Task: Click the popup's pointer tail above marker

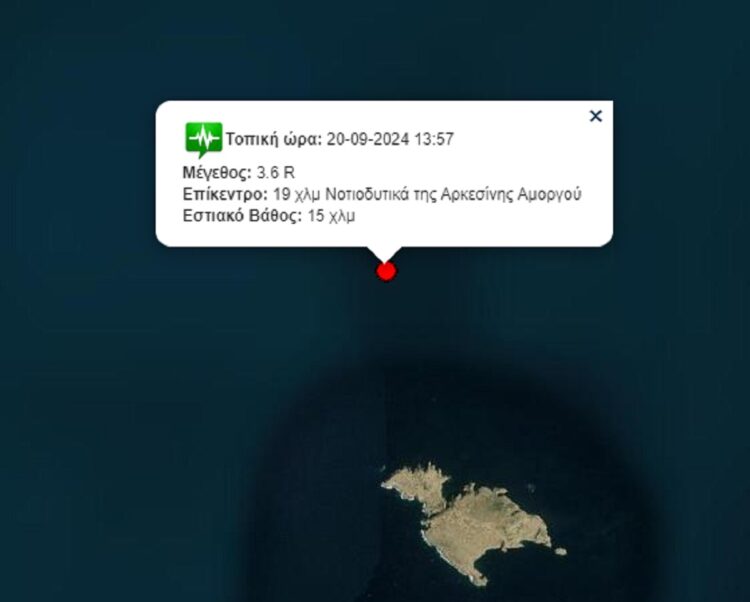Action: click(x=384, y=254)
